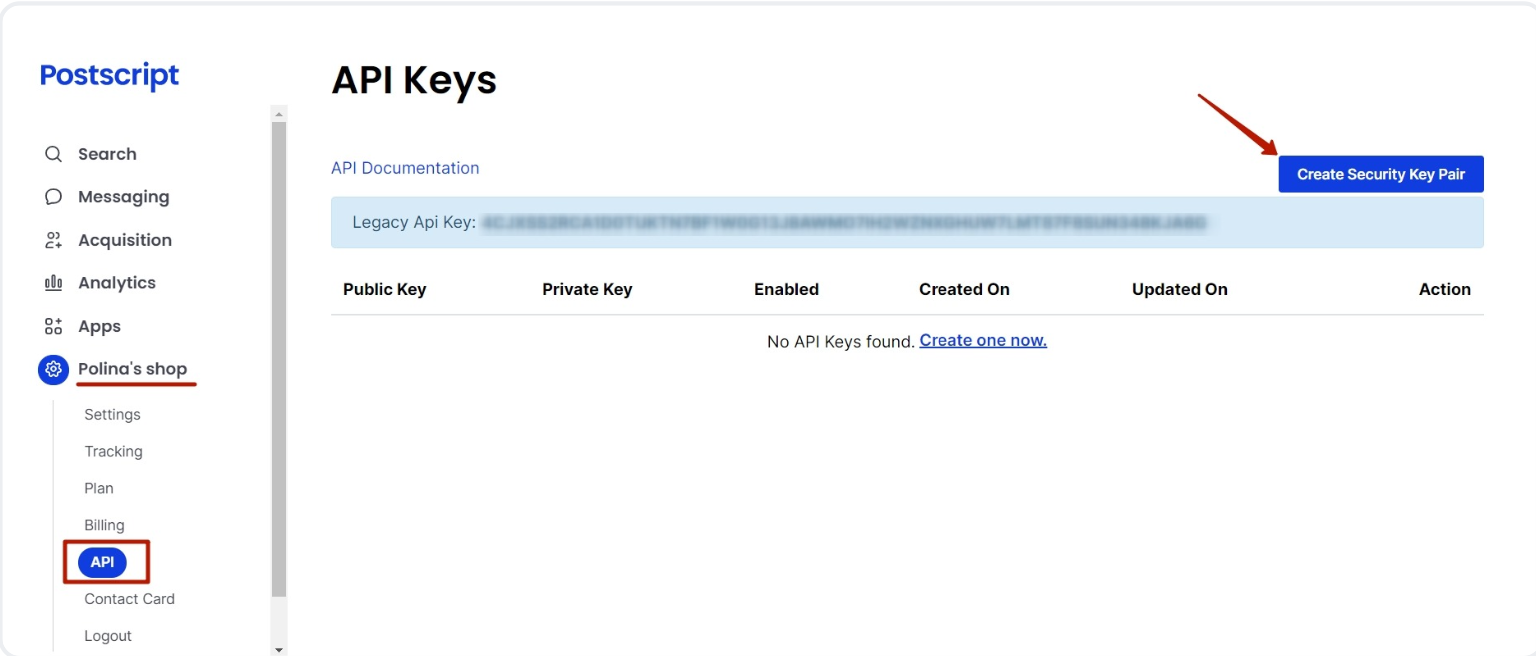Screen dimensions: 1536x656
Task: Open the Messaging section
Action: (x=124, y=197)
